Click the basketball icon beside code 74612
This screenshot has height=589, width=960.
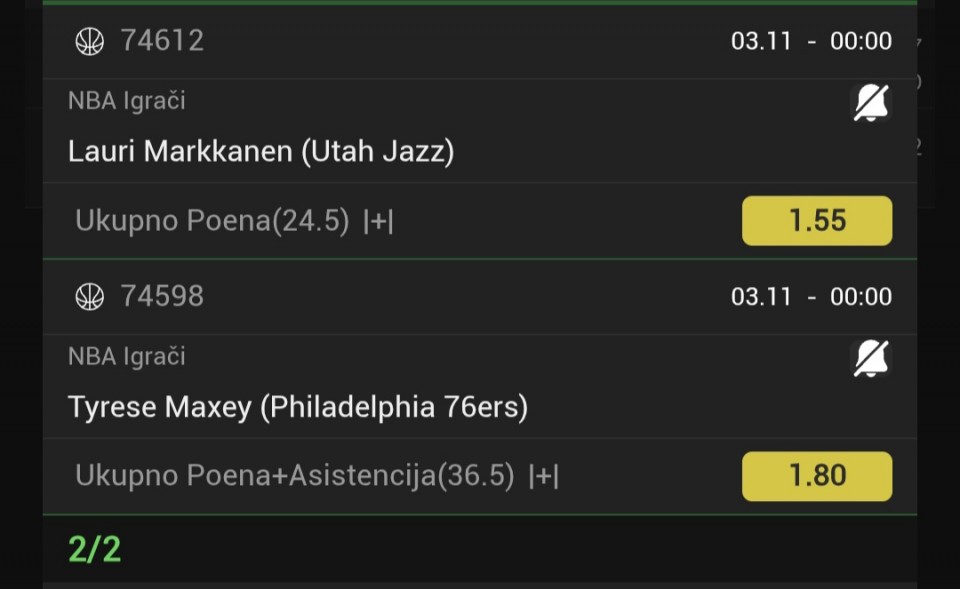click(90, 41)
